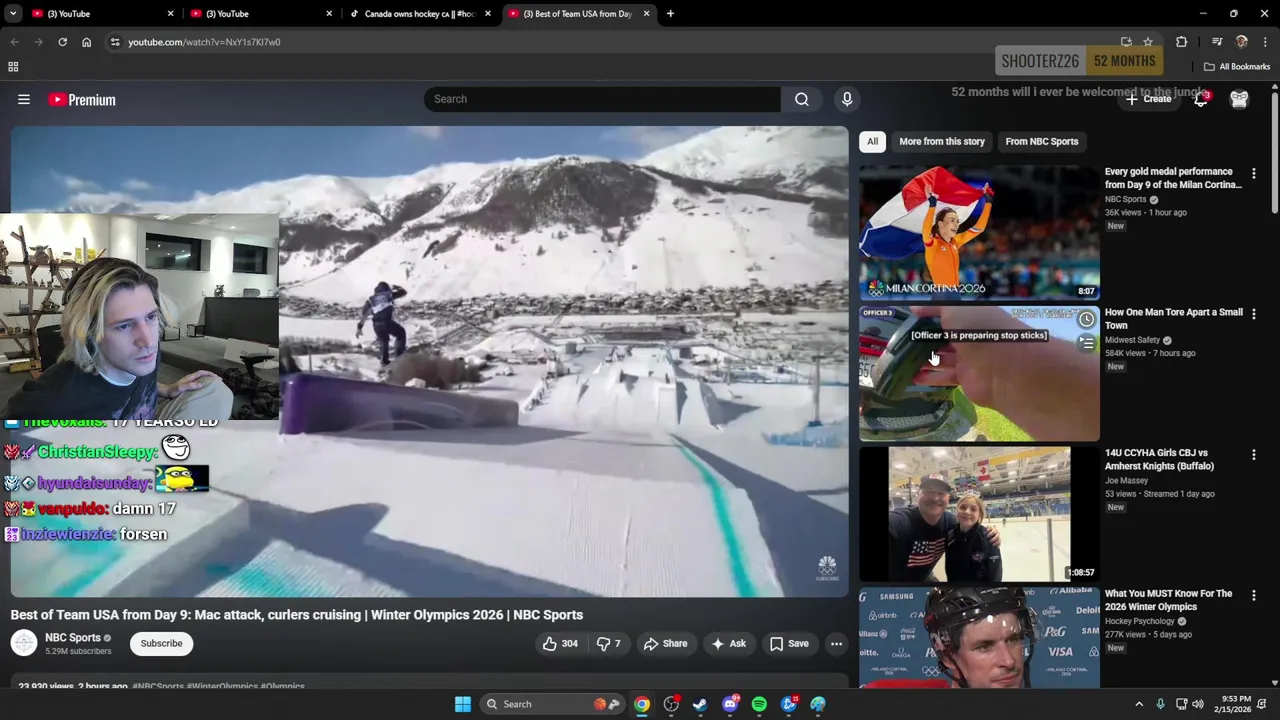Reload the current page

[62, 42]
